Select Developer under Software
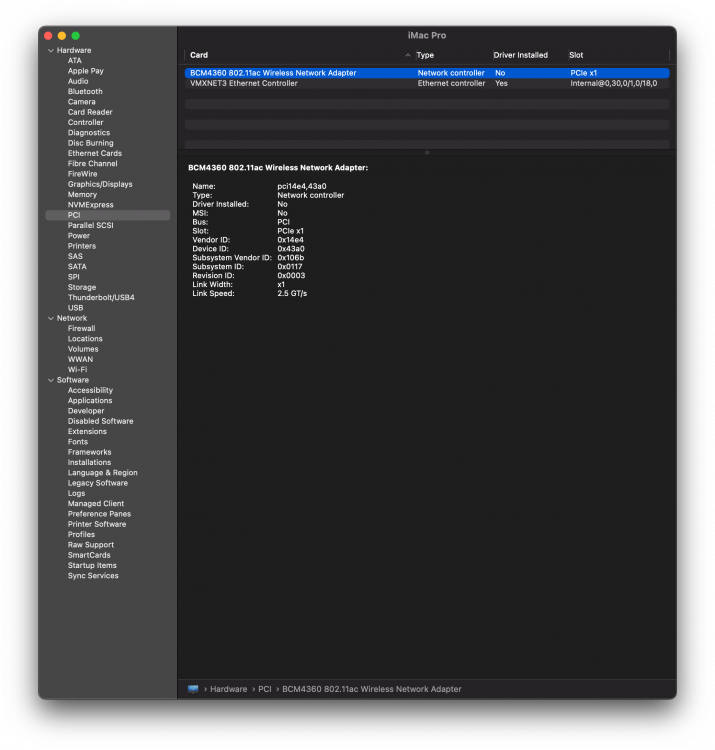The height and width of the screenshot is (750, 715). (x=86, y=411)
